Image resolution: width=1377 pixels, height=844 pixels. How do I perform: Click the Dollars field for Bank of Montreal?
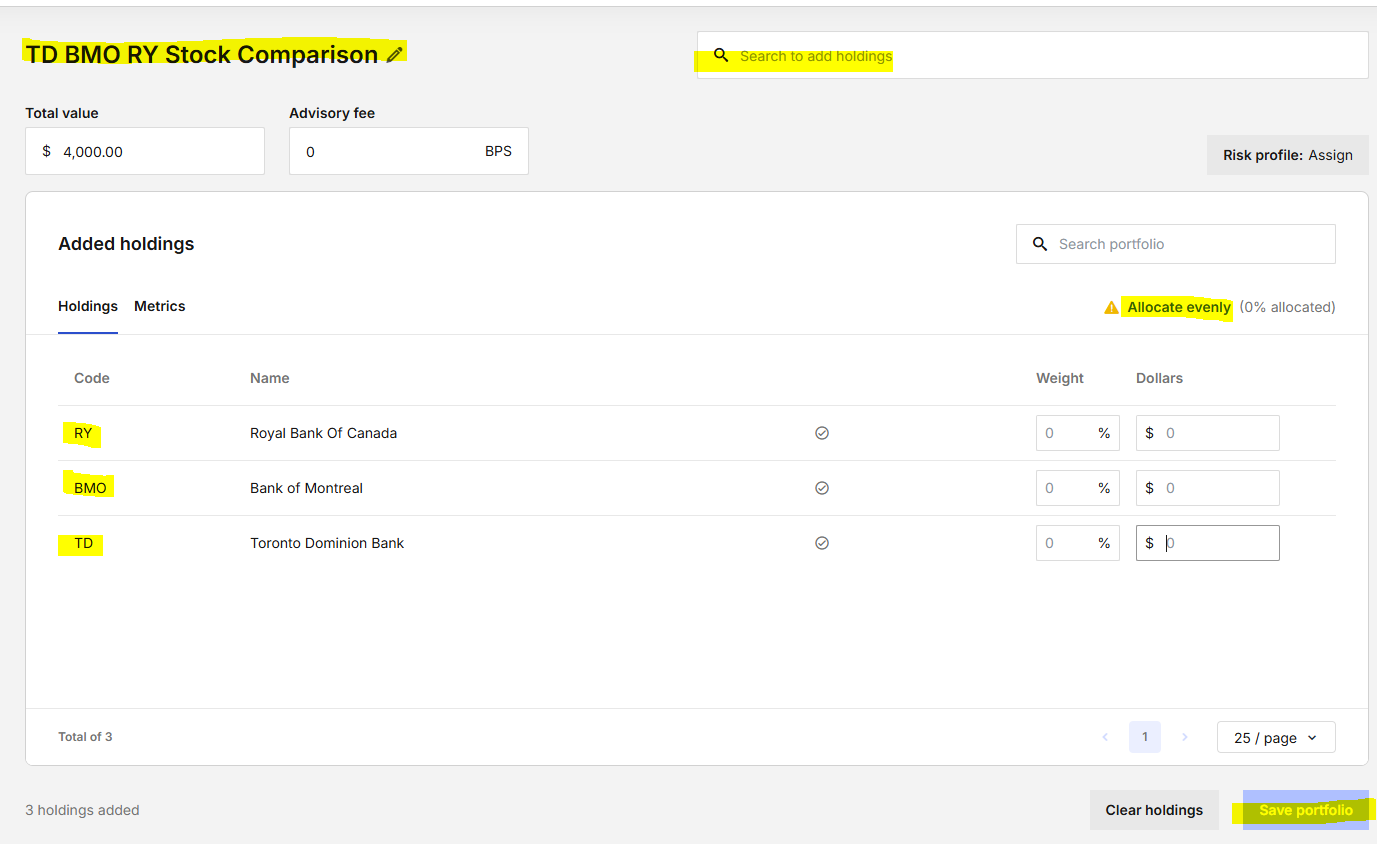click(1208, 488)
